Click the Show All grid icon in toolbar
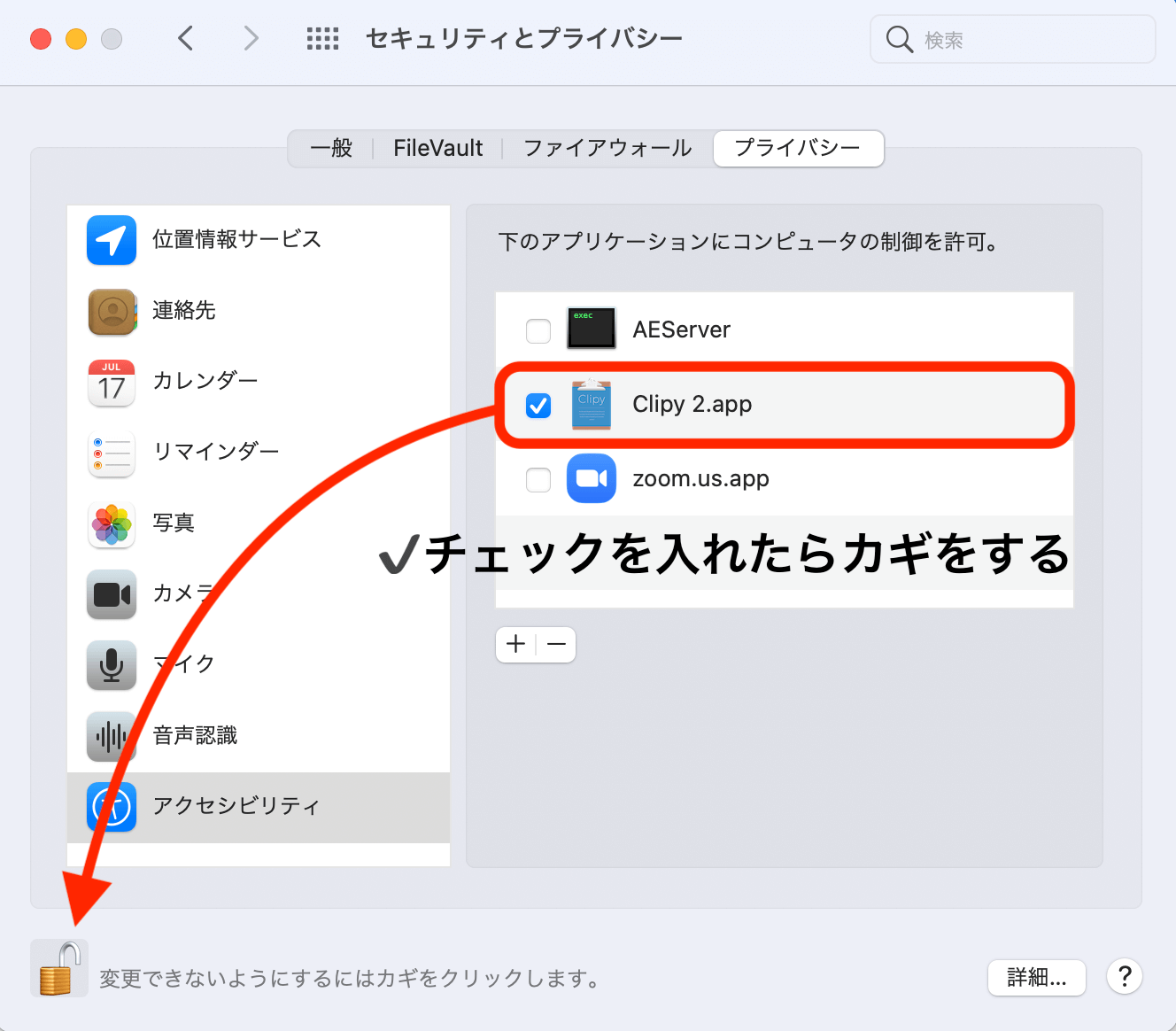Viewport: 1176px width, 1031px height. [x=322, y=38]
